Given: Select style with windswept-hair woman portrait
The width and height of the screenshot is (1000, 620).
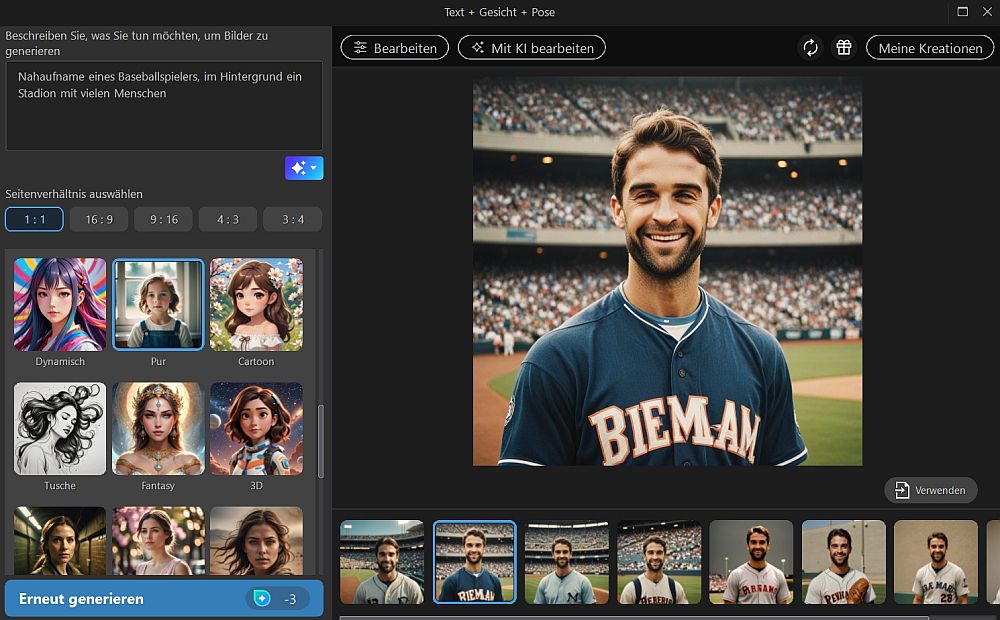Looking at the screenshot, I should coord(256,541).
